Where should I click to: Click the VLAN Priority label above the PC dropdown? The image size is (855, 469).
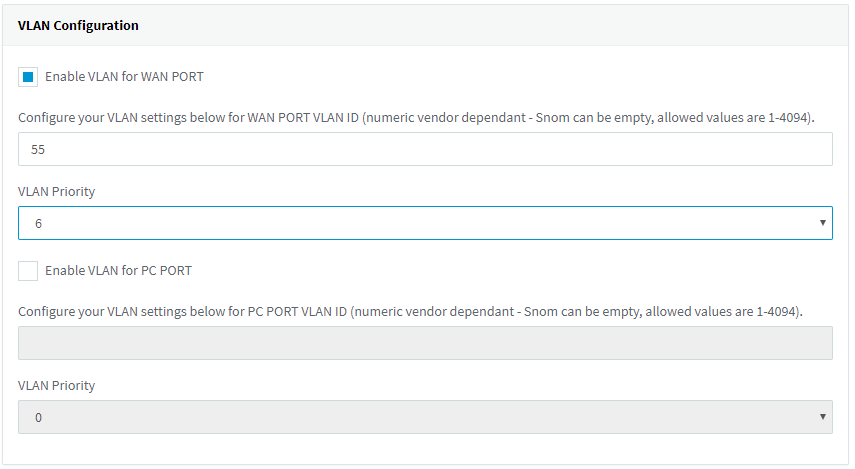(57, 385)
